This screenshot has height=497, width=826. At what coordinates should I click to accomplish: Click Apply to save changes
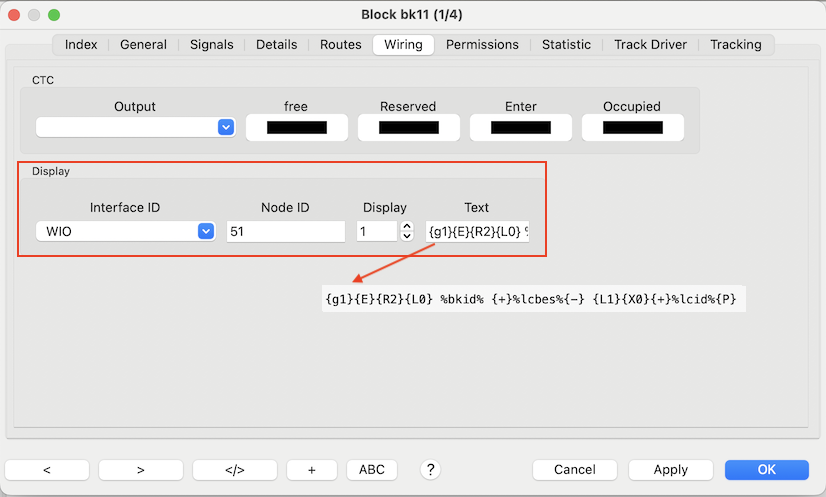(x=670, y=470)
